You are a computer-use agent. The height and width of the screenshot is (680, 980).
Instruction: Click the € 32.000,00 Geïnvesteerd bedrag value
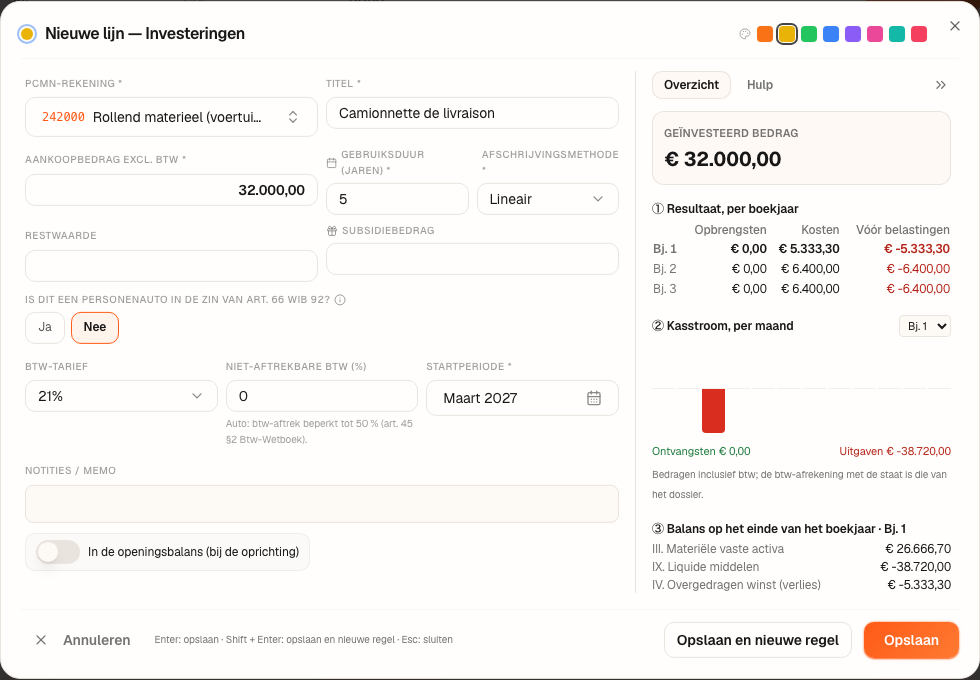[722, 159]
